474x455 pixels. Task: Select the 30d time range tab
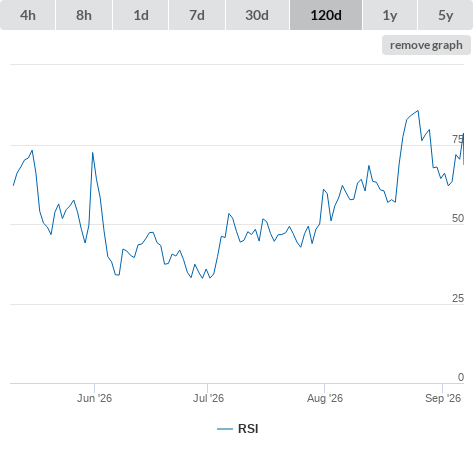coord(257,15)
